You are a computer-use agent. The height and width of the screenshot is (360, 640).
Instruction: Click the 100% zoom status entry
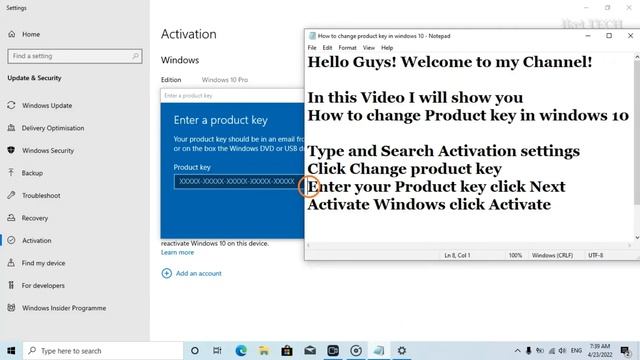click(515, 255)
